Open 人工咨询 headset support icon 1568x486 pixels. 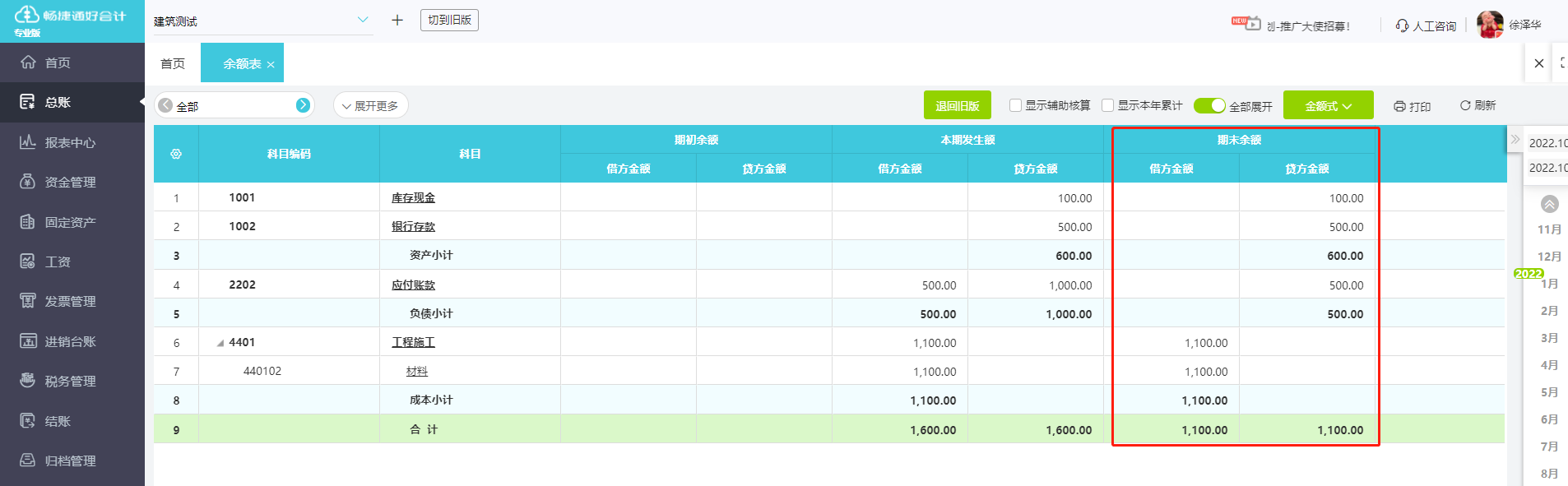[x=1402, y=25]
